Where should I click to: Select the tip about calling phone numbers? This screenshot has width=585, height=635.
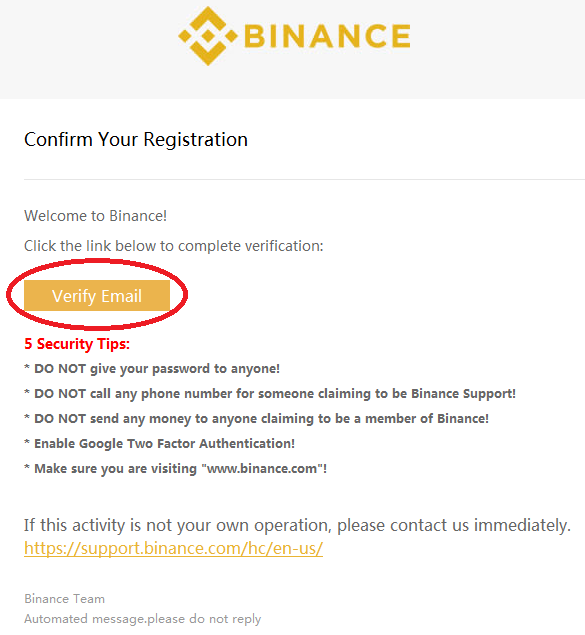(270, 394)
